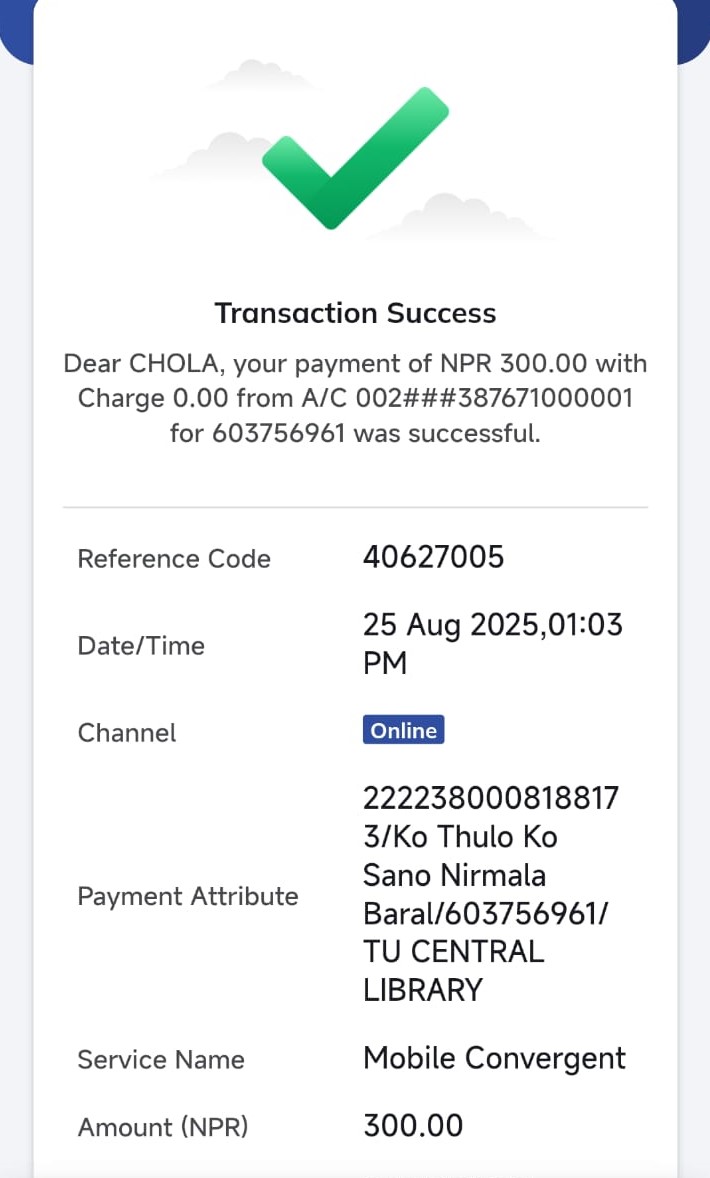
Task: Click the Online channel badge
Action: (403, 731)
